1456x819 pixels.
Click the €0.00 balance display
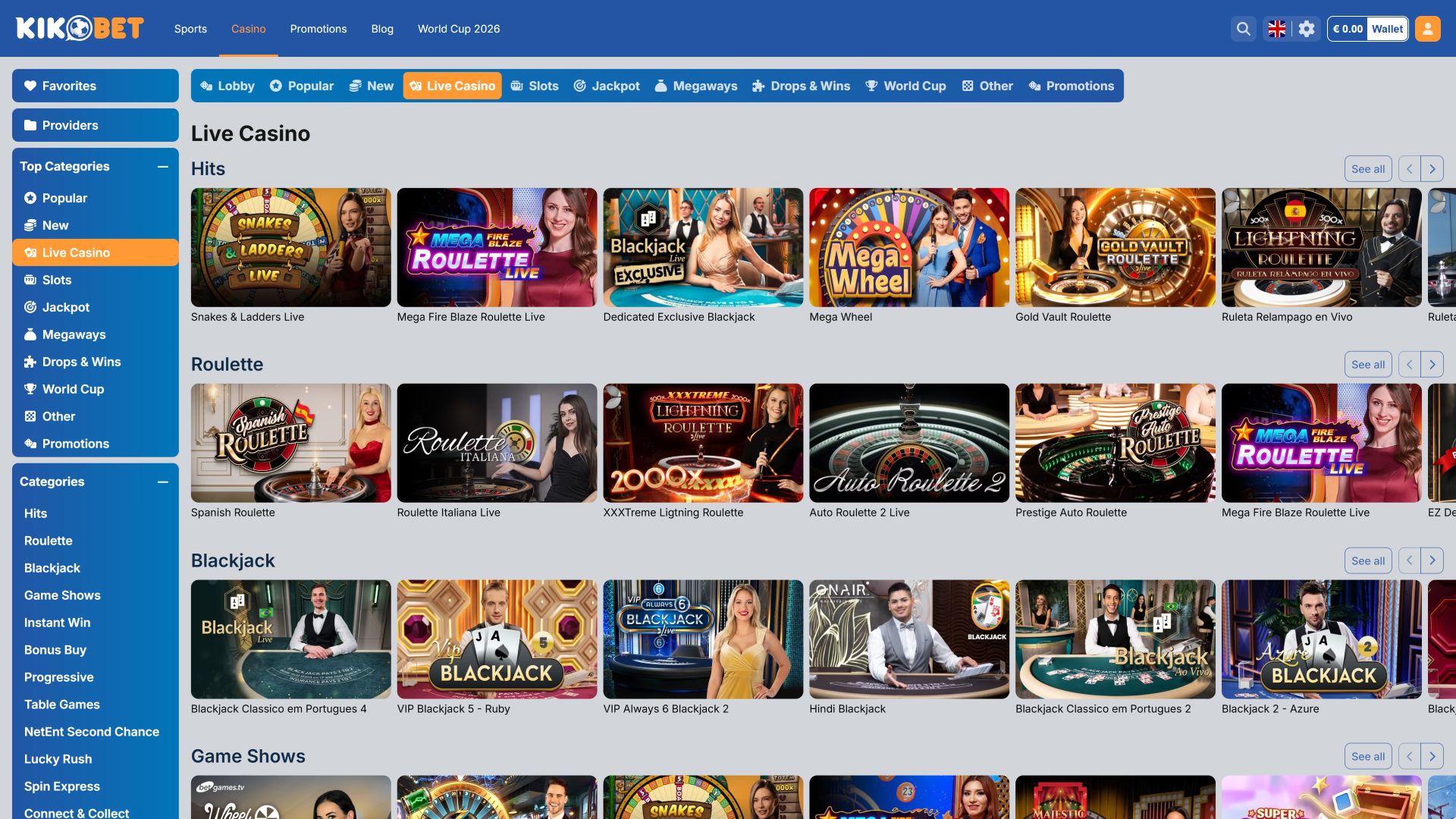click(1348, 29)
